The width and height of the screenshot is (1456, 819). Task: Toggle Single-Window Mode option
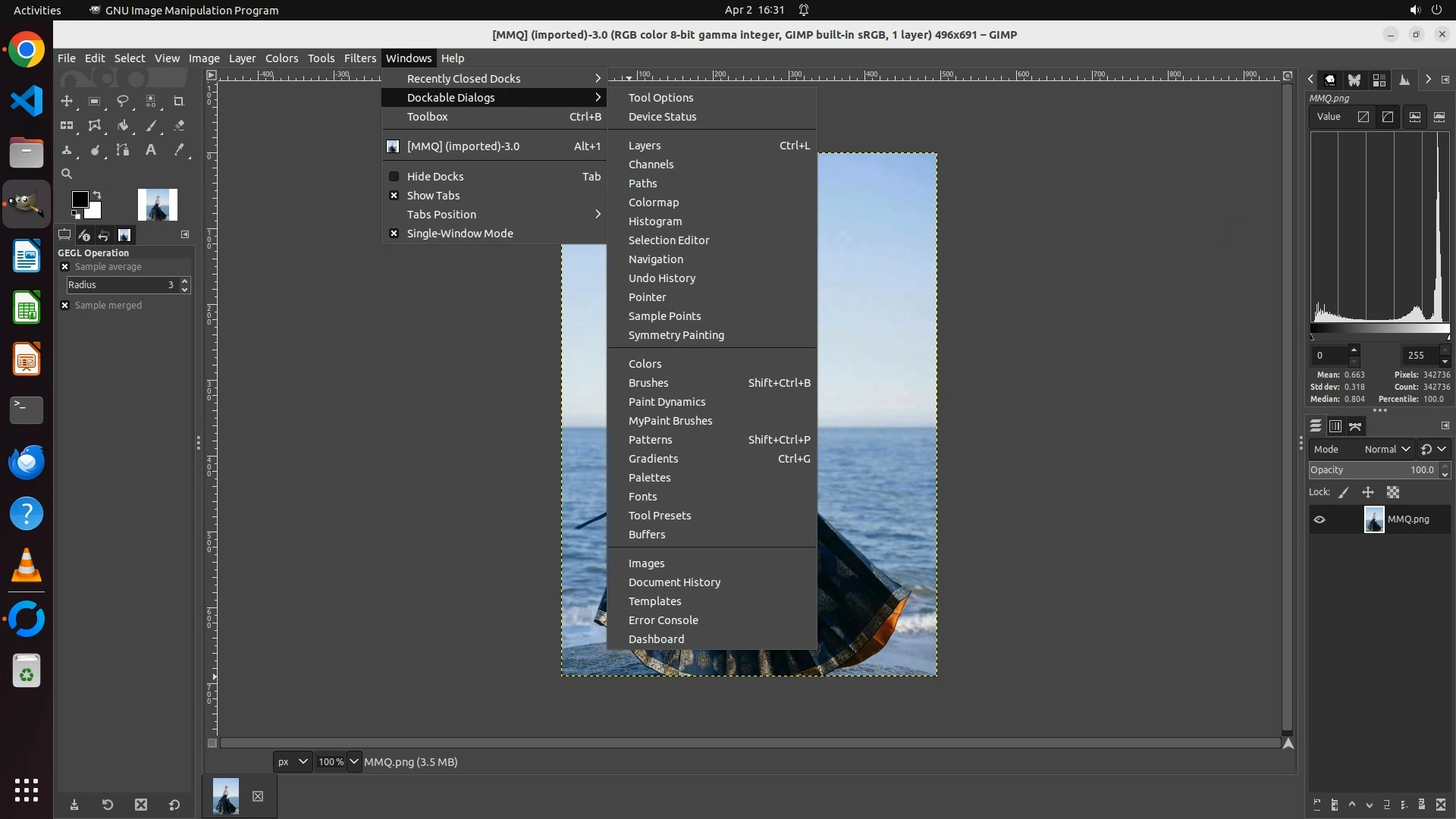(x=460, y=234)
